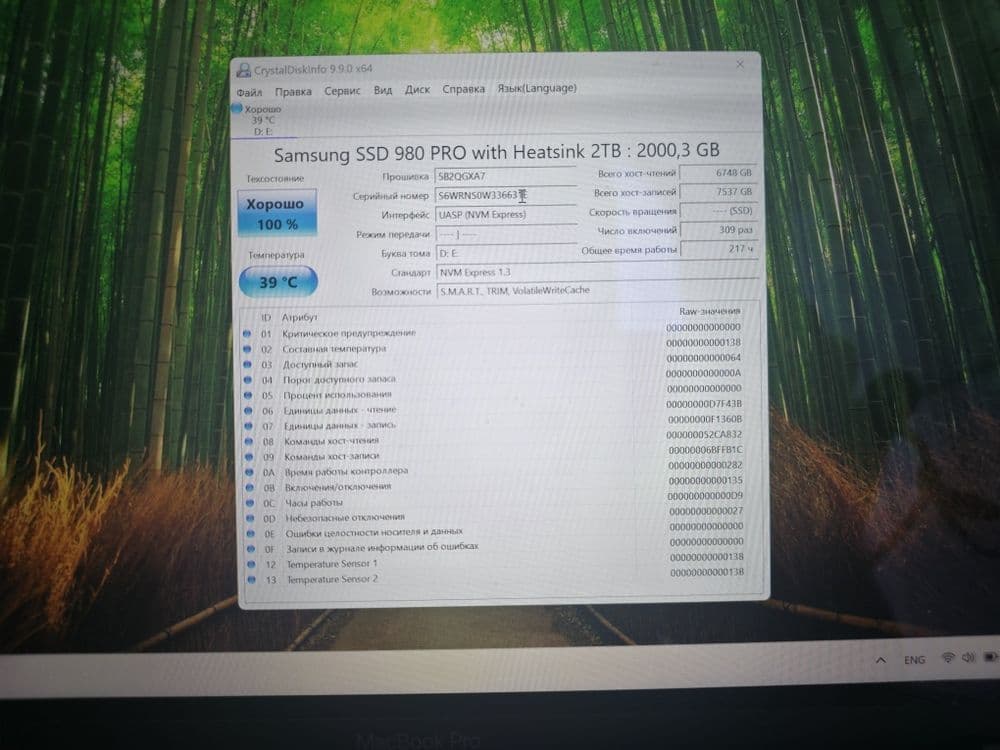Click raw value 00000000D7F43B
The image size is (1000, 750).
point(704,404)
